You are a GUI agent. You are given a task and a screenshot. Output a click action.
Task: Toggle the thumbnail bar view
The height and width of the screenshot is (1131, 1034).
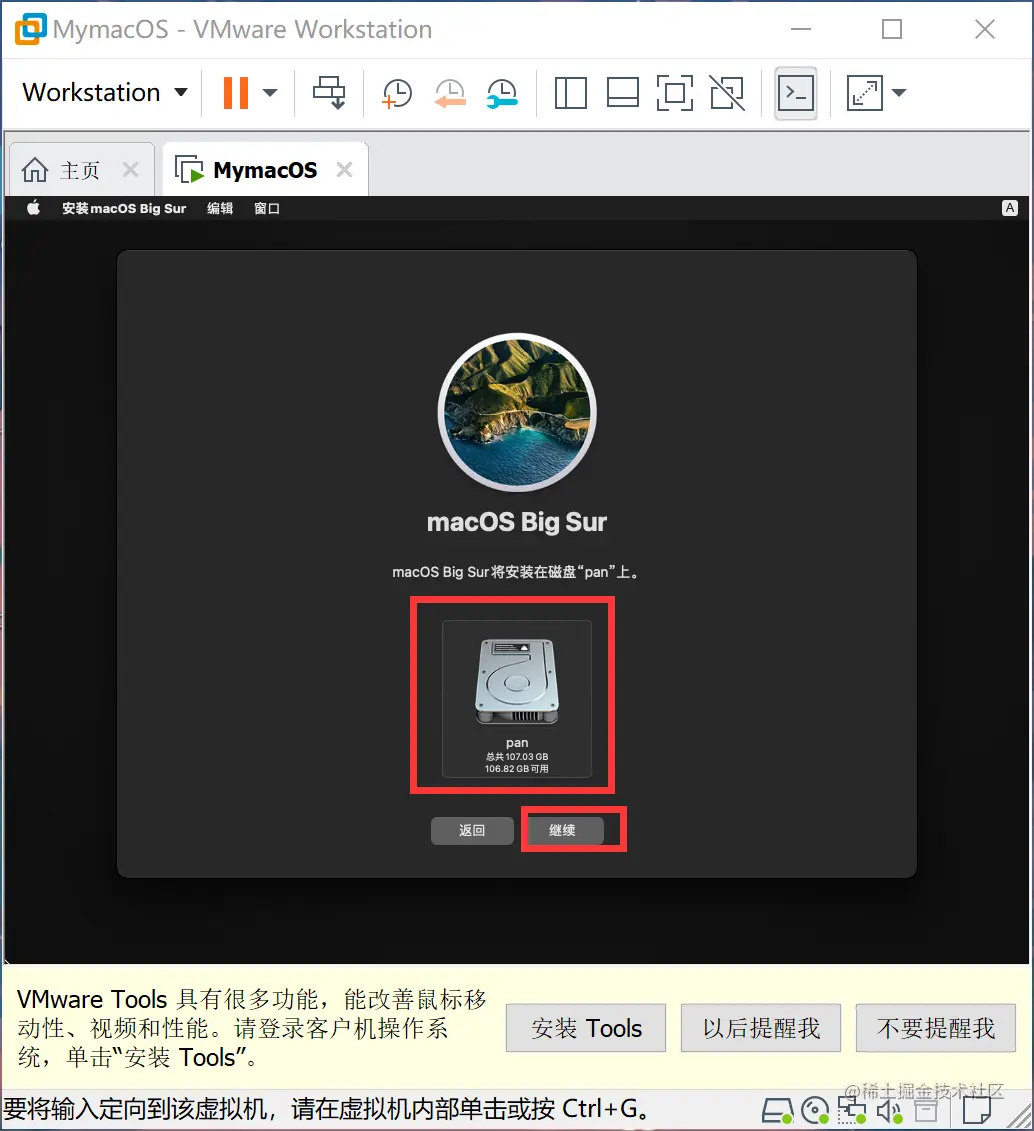pyautogui.click(x=622, y=93)
